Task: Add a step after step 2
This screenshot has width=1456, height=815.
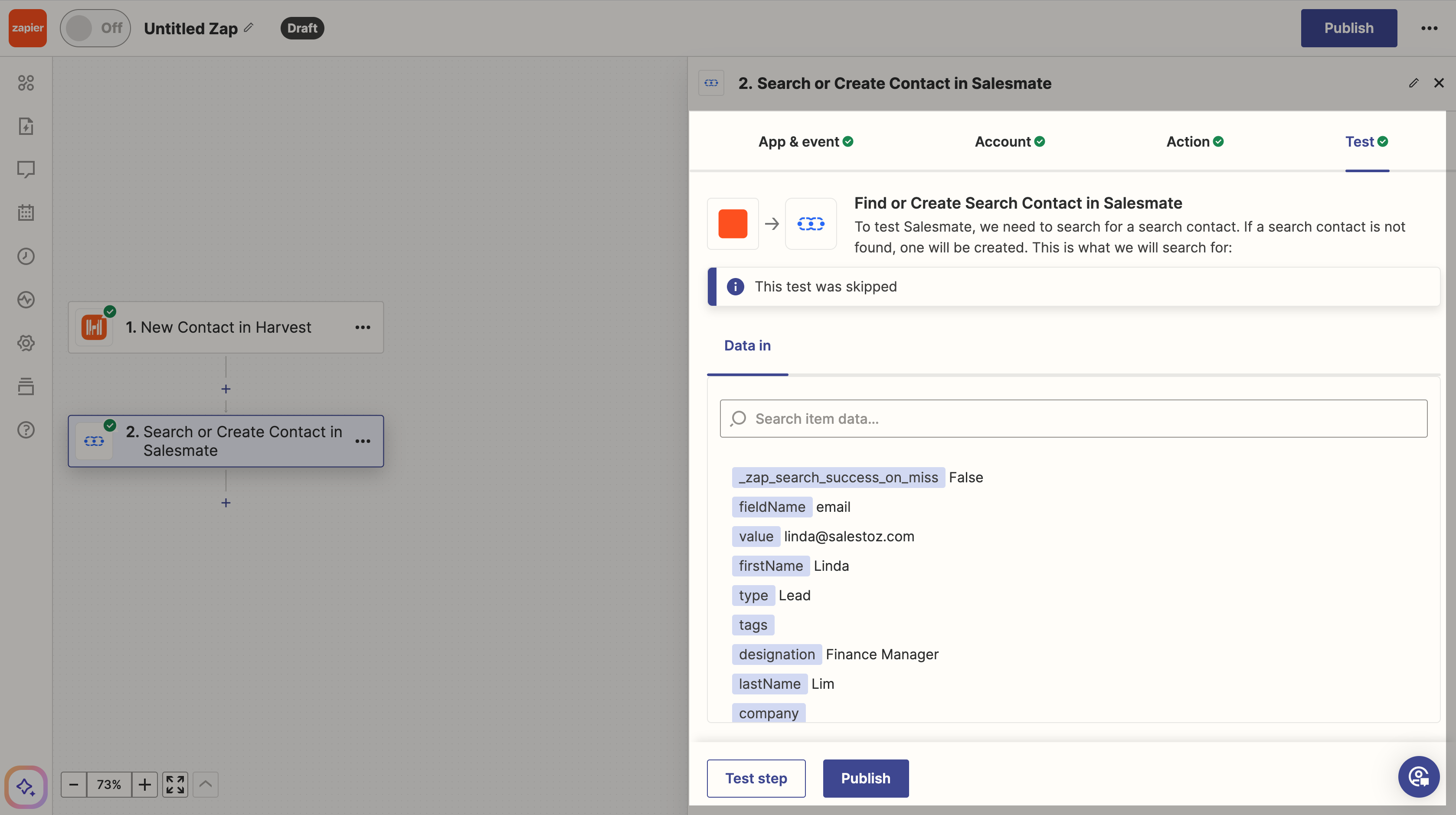Action: [x=226, y=502]
